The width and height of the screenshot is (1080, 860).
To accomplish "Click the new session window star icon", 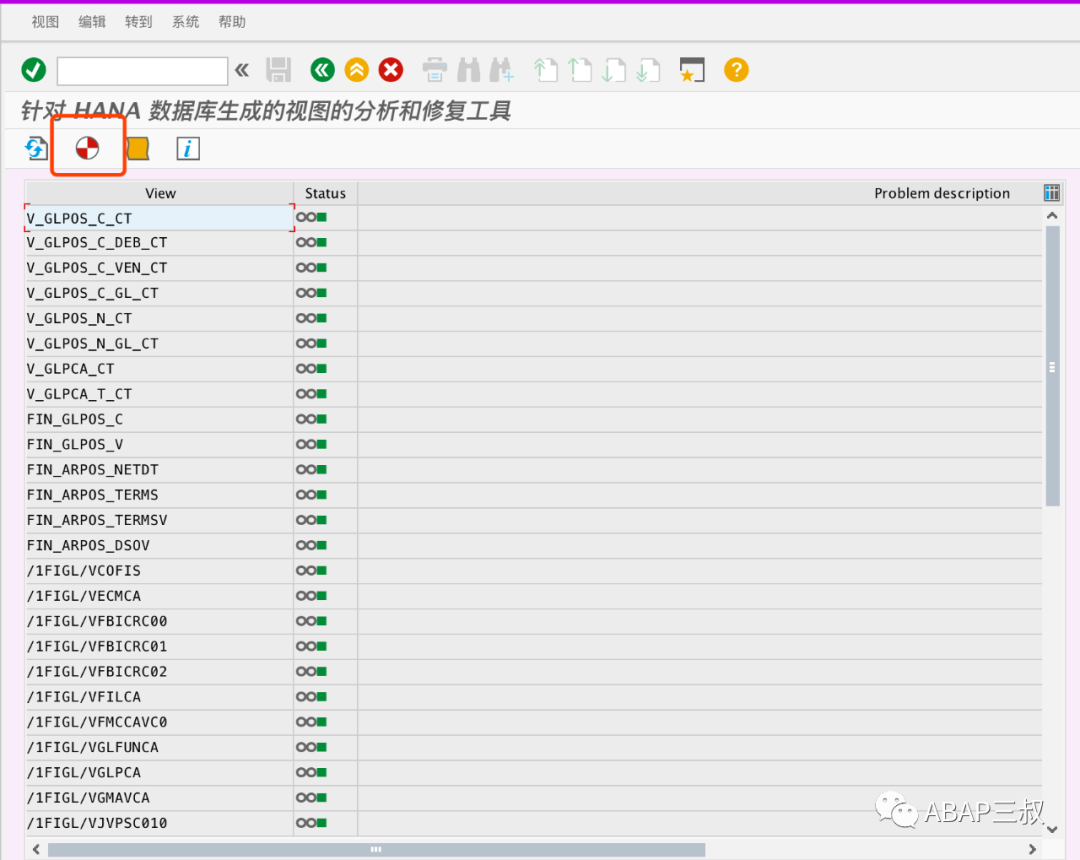I will [x=692, y=70].
